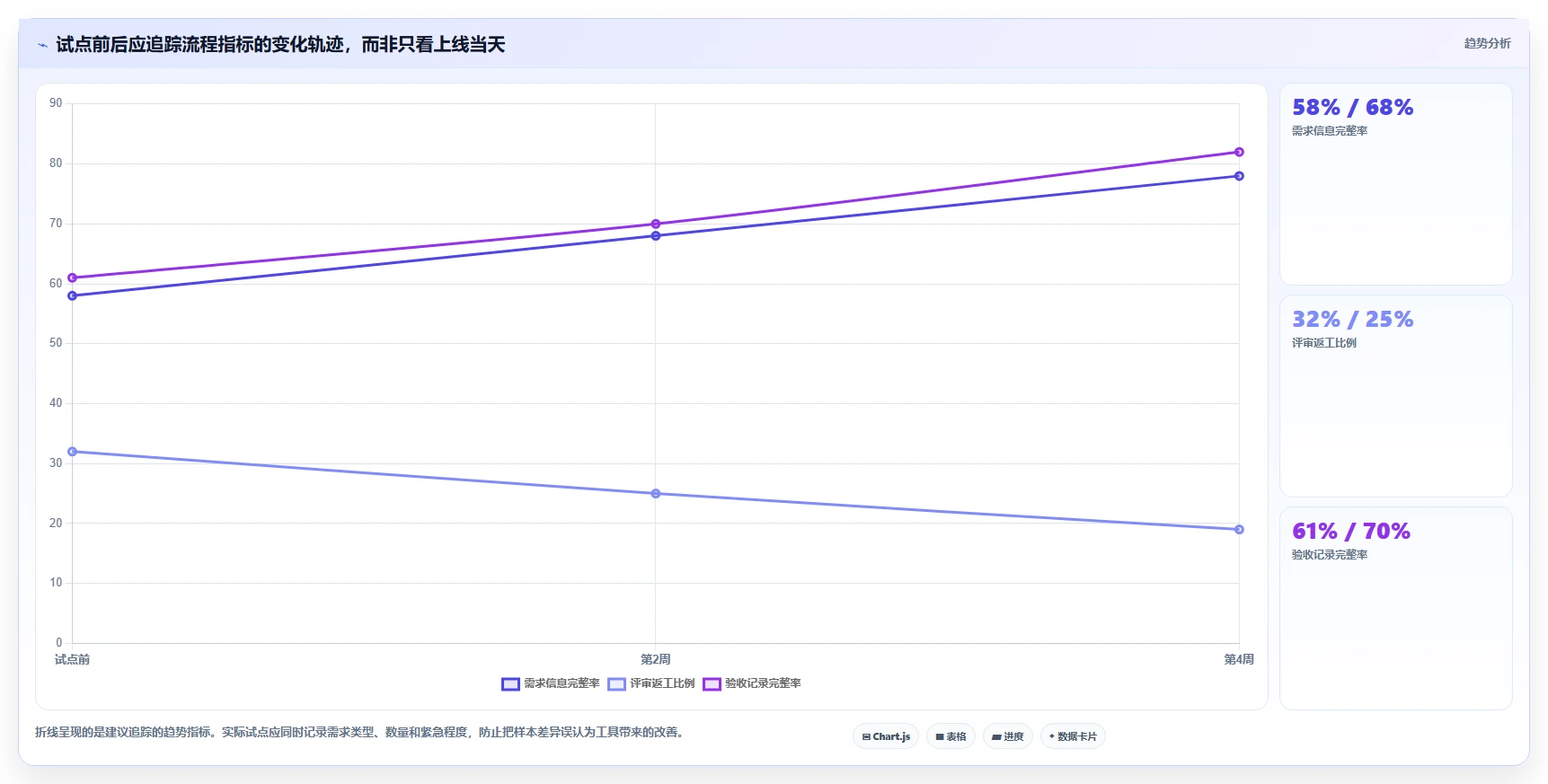
Task: Click the 数据卡片 tag
Action: tap(1073, 736)
